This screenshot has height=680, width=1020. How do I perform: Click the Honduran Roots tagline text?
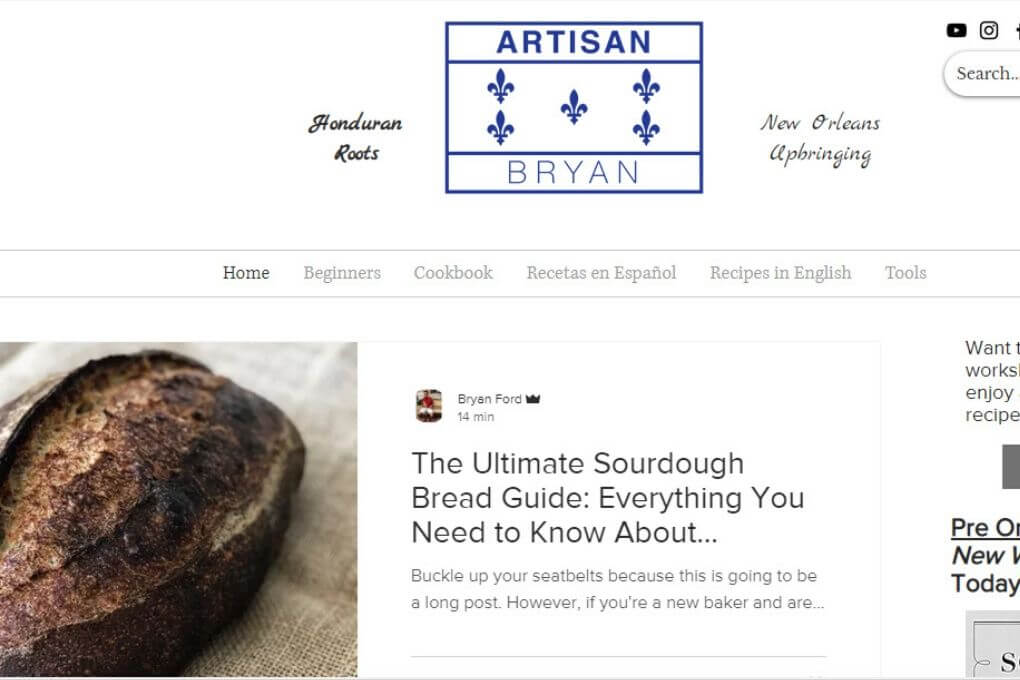pos(355,138)
